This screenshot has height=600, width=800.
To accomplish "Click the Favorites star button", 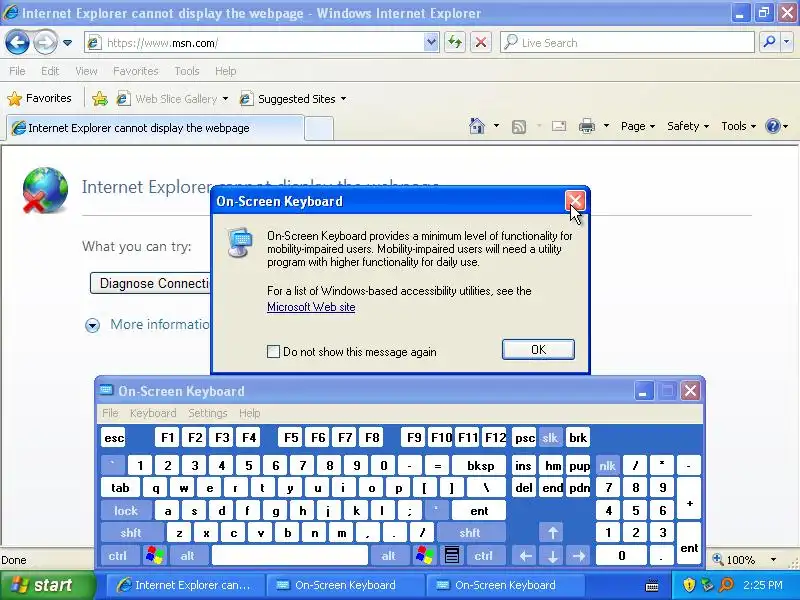I will pyautogui.click(x=39, y=98).
